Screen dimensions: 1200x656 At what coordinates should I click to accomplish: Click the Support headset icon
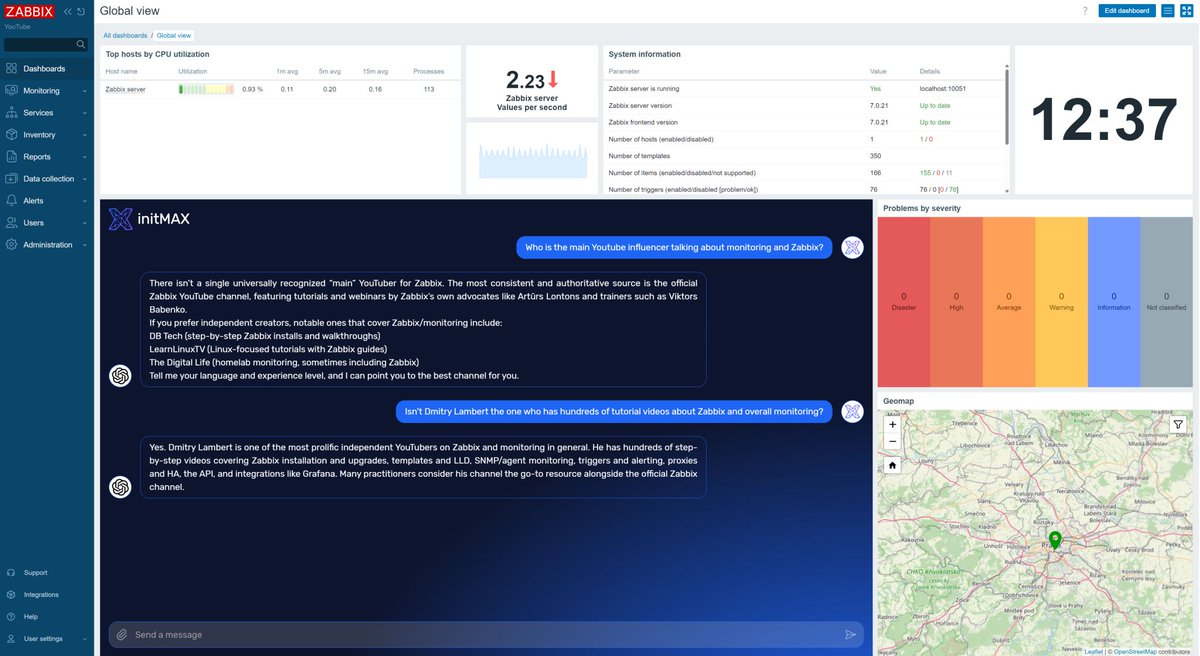coord(11,573)
